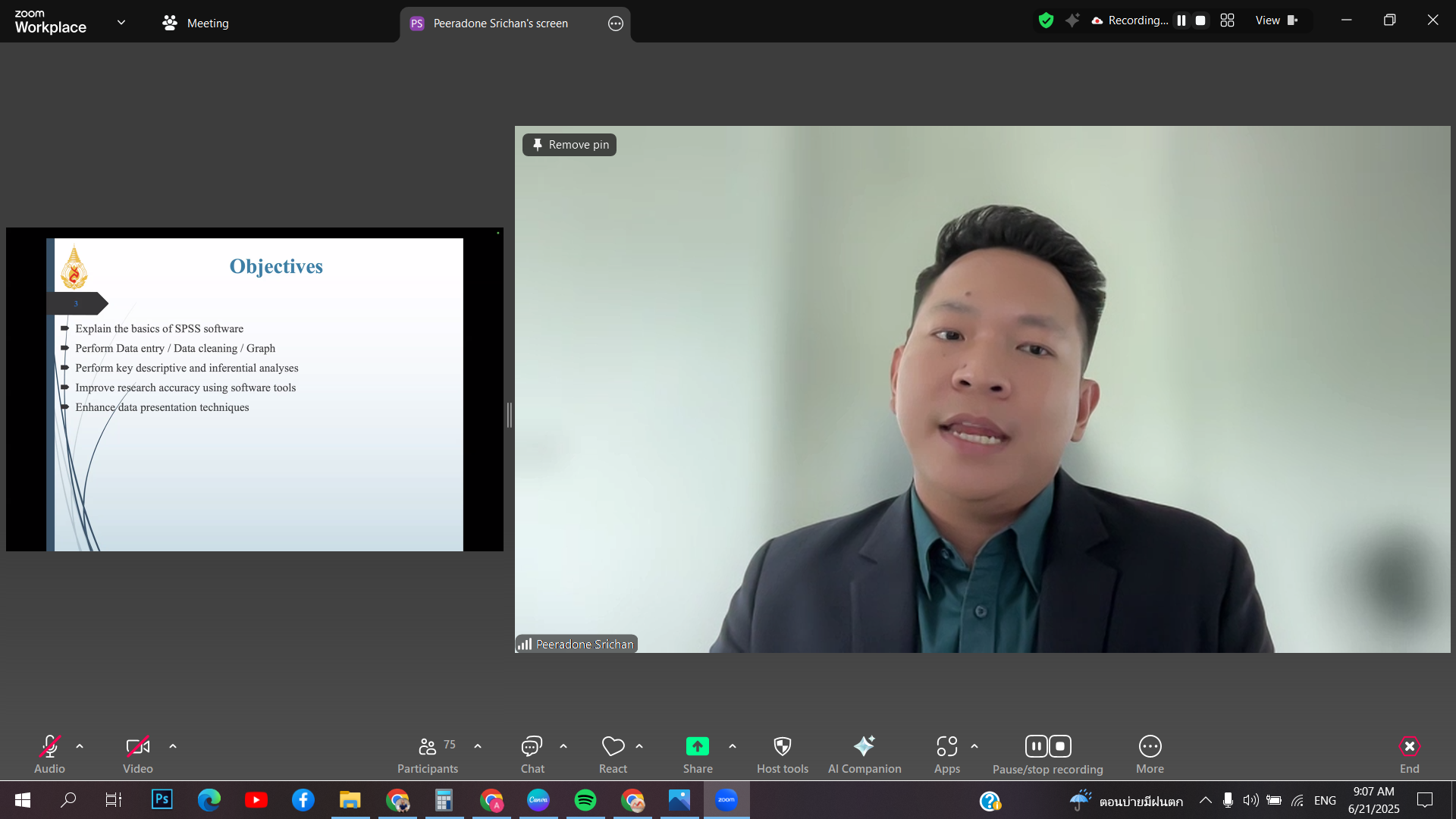1456x819 pixels.
Task: Open Spotify from the Windows taskbar
Action: tap(585, 800)
